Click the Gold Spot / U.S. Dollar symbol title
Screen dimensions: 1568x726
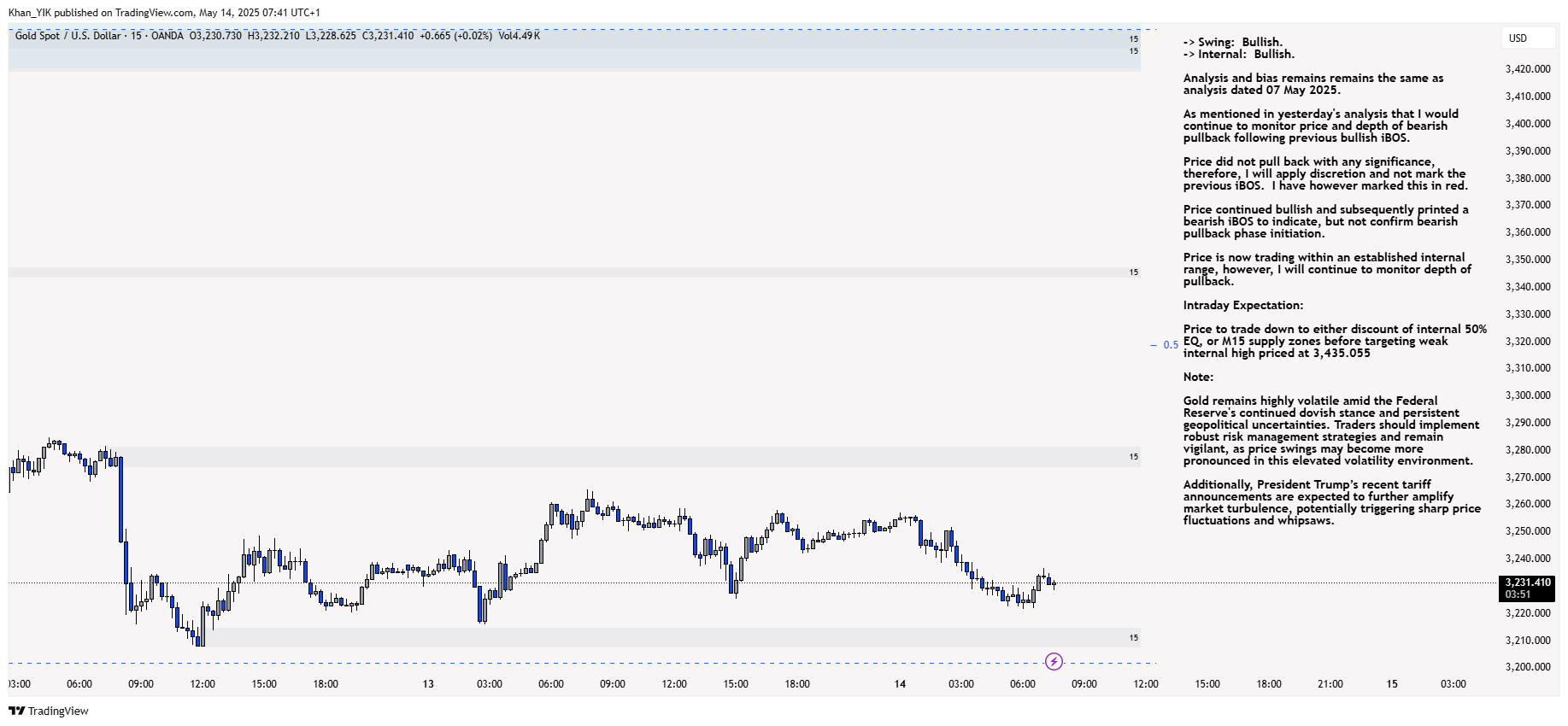point(68,36)
